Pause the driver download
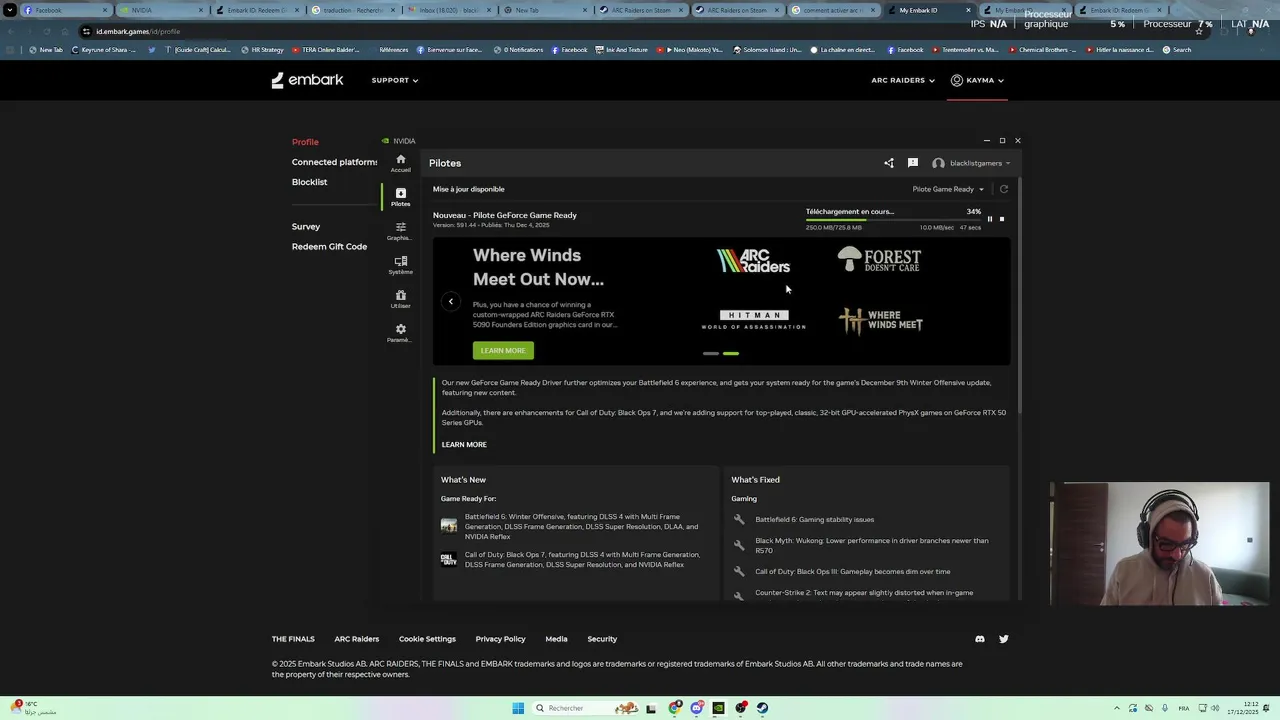The height and width of the screenshot is (720, 1280). [x=990, y=219]
